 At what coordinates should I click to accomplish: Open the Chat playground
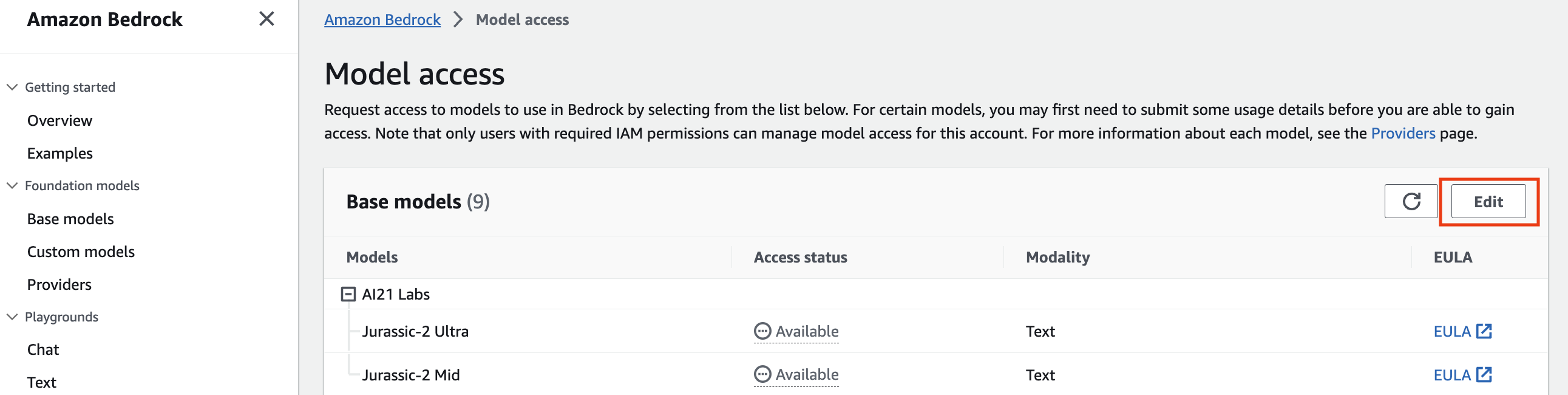point(43,350)
